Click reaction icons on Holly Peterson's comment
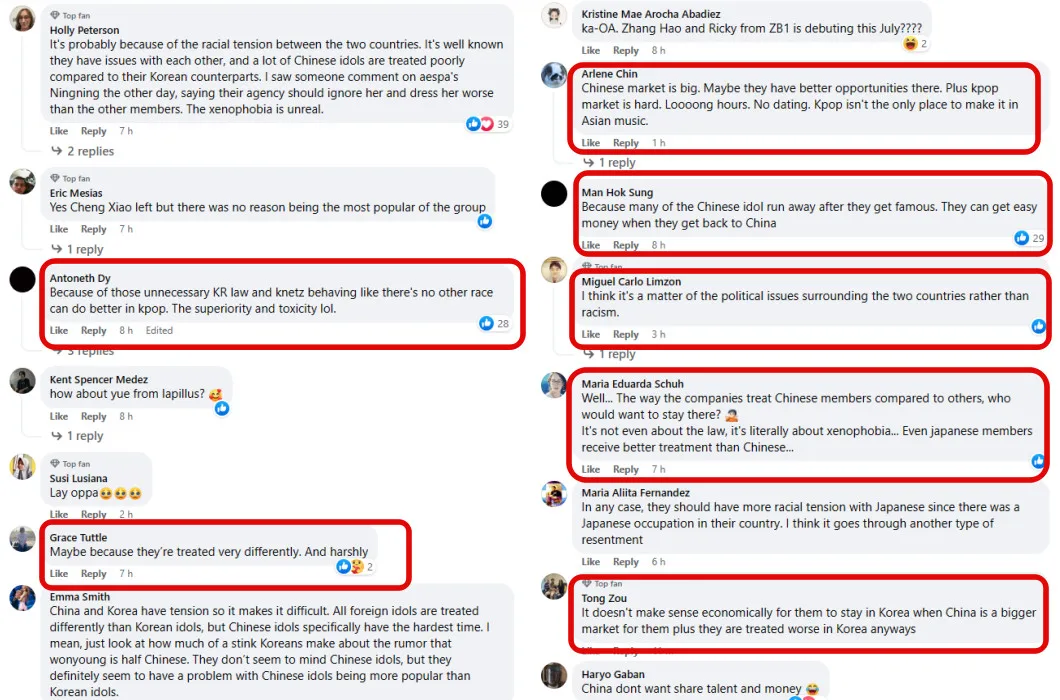The width and height of the screenshot is (1060, 700). [x=480, y=124]
